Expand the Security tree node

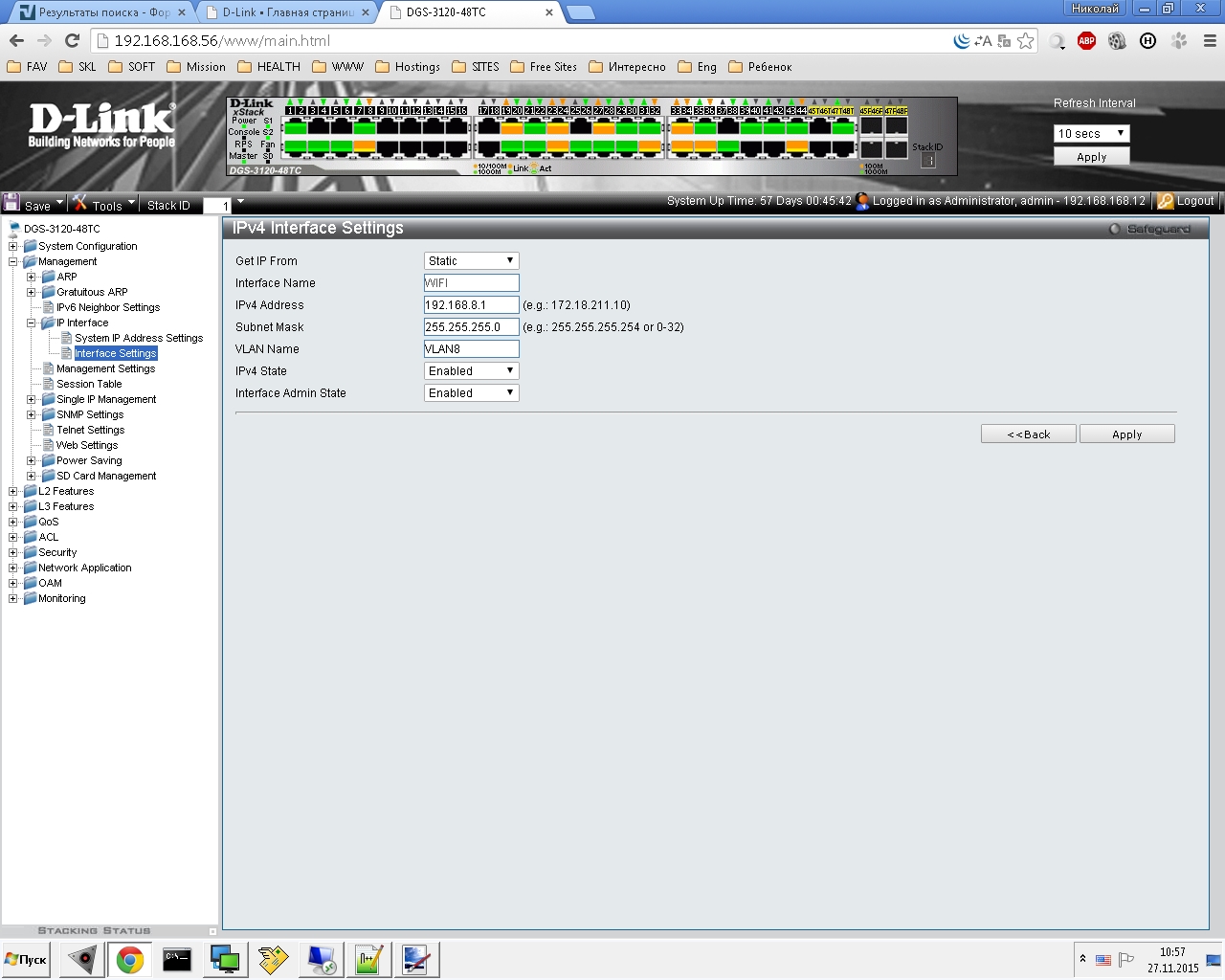[13, 553]
